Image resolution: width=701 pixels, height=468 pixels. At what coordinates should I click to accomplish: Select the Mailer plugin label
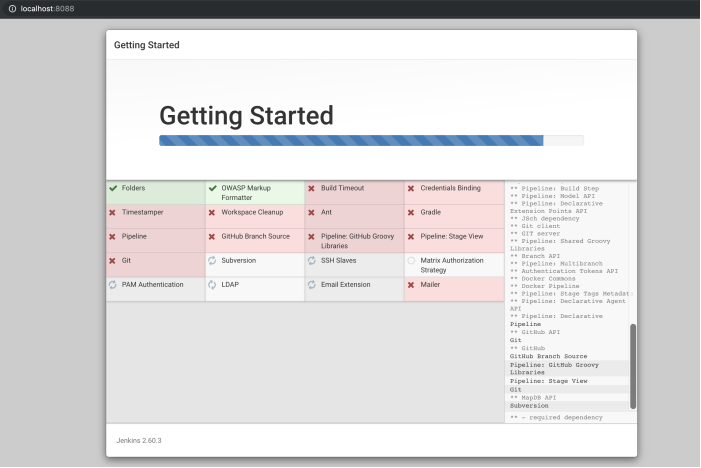[x=430, y=285]
